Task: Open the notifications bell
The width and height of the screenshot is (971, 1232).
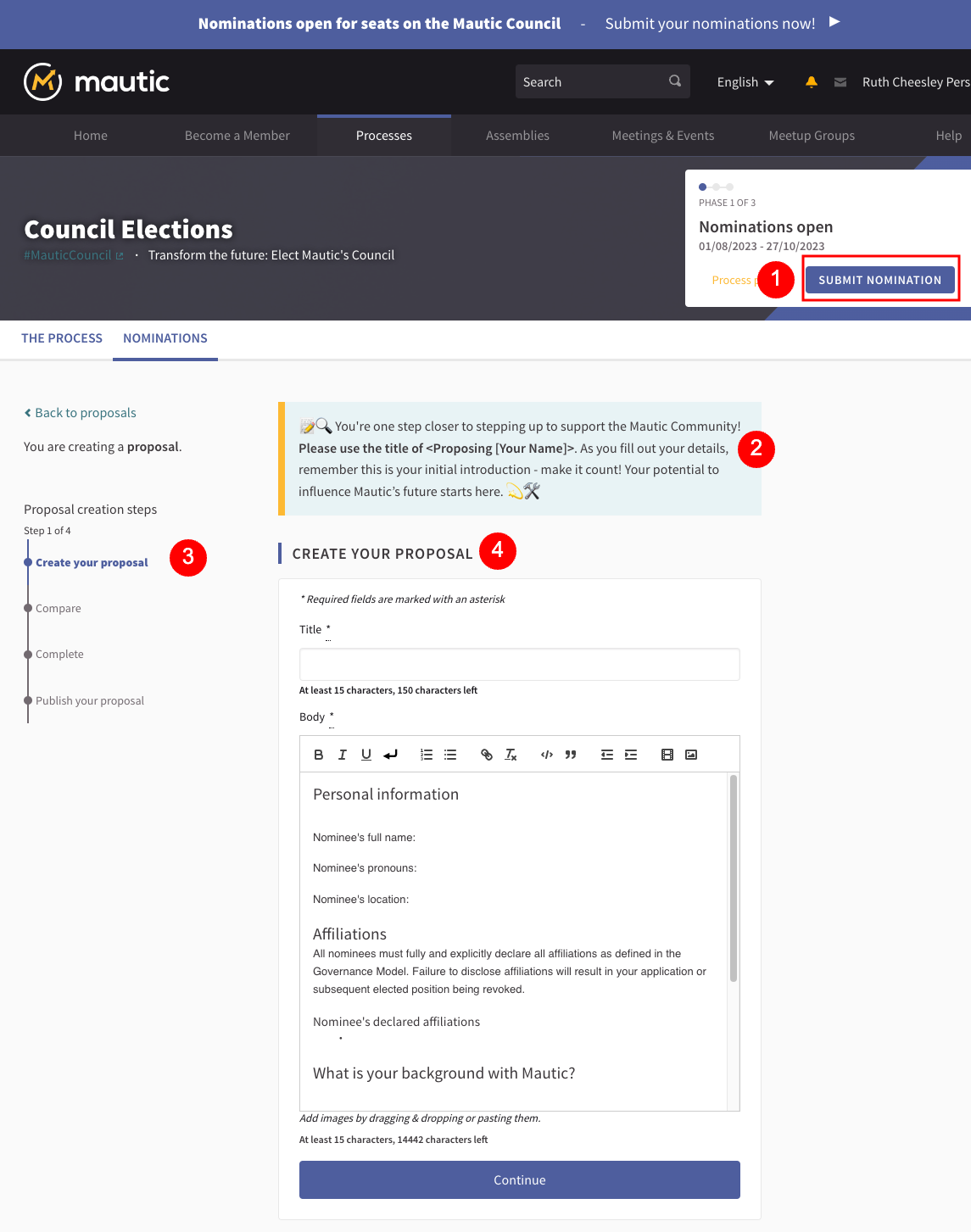Action: click(812, 82)
